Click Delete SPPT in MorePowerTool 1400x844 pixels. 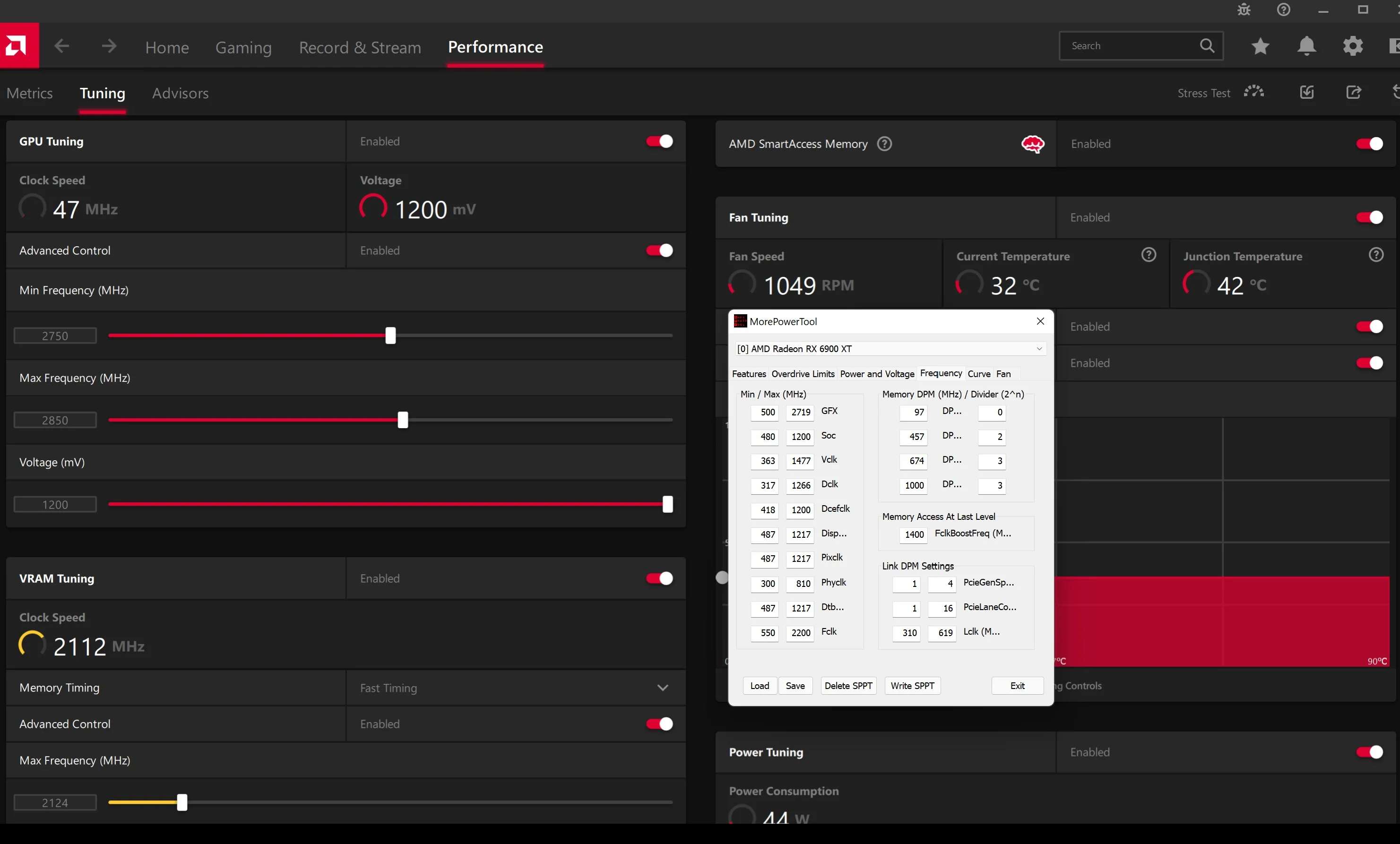[848, 686]
